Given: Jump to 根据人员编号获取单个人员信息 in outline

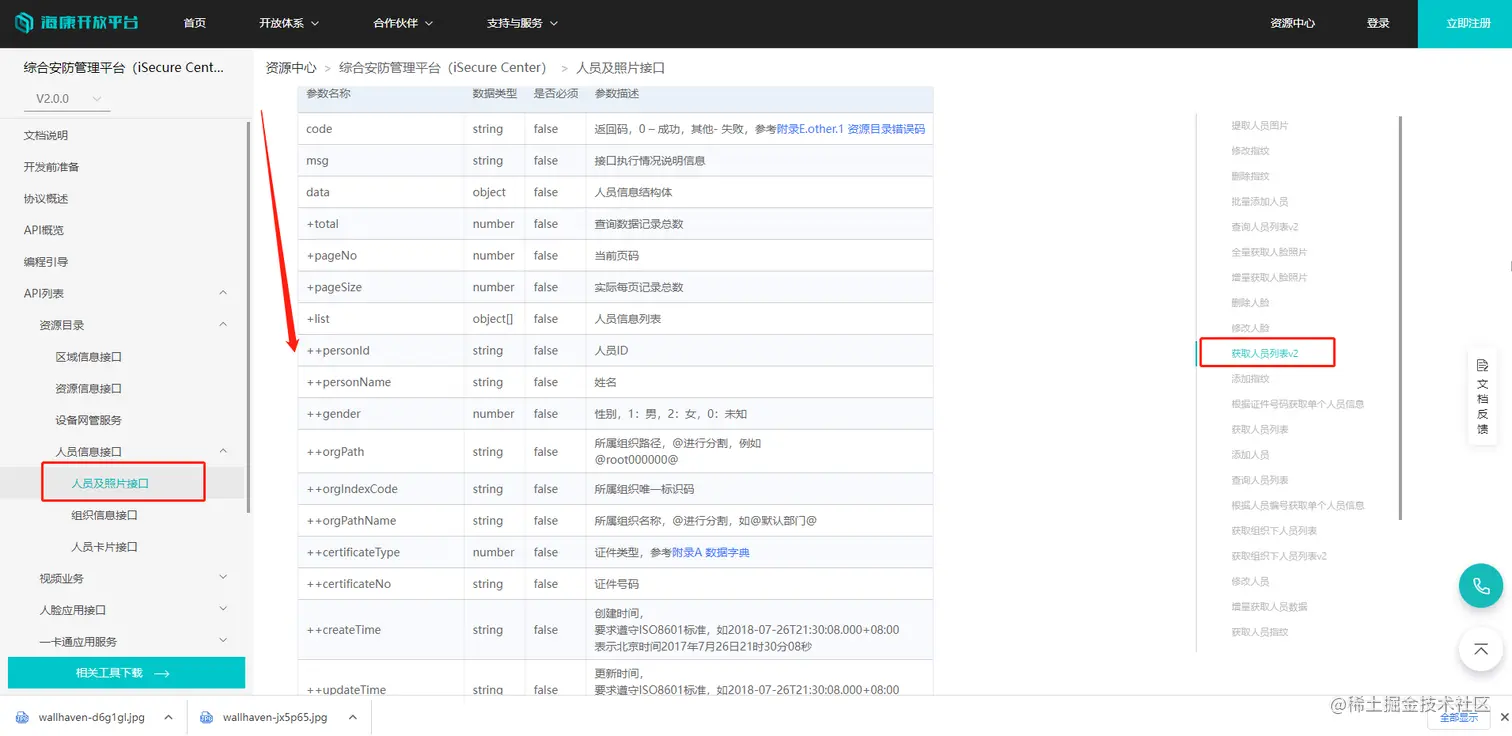Looking at the screenshot, I should pos(1298,505).
